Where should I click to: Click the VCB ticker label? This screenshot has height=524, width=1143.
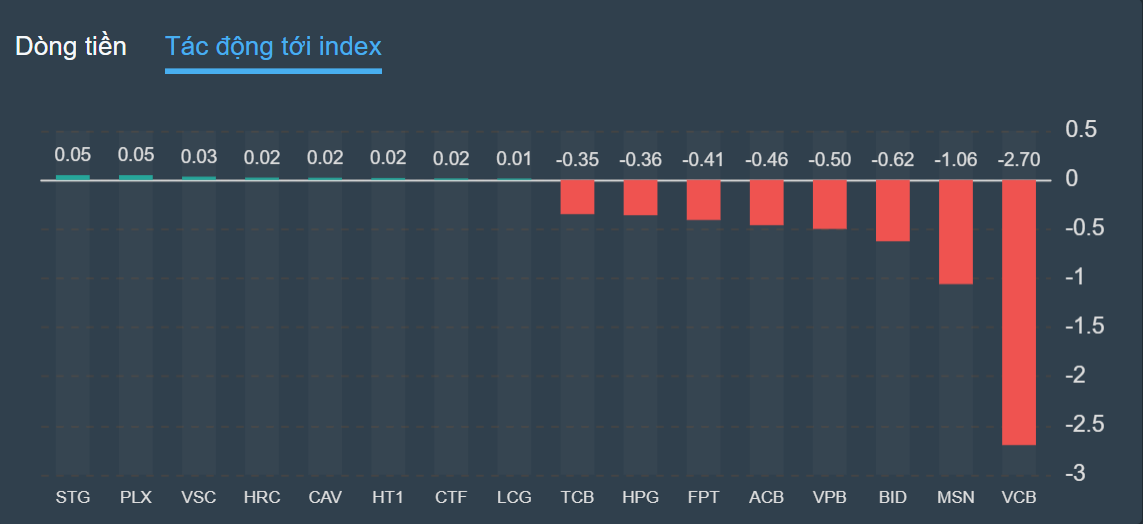click(x=1018, y=497)
